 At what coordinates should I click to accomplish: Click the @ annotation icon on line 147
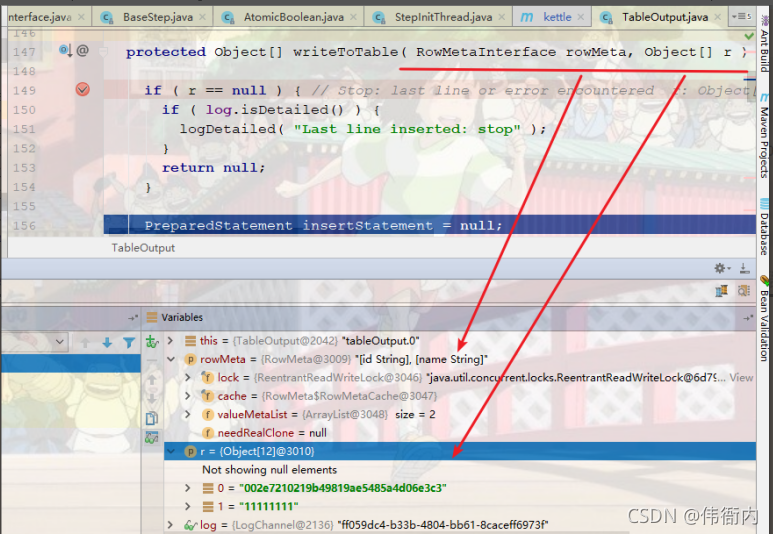[x=83, y=50]
